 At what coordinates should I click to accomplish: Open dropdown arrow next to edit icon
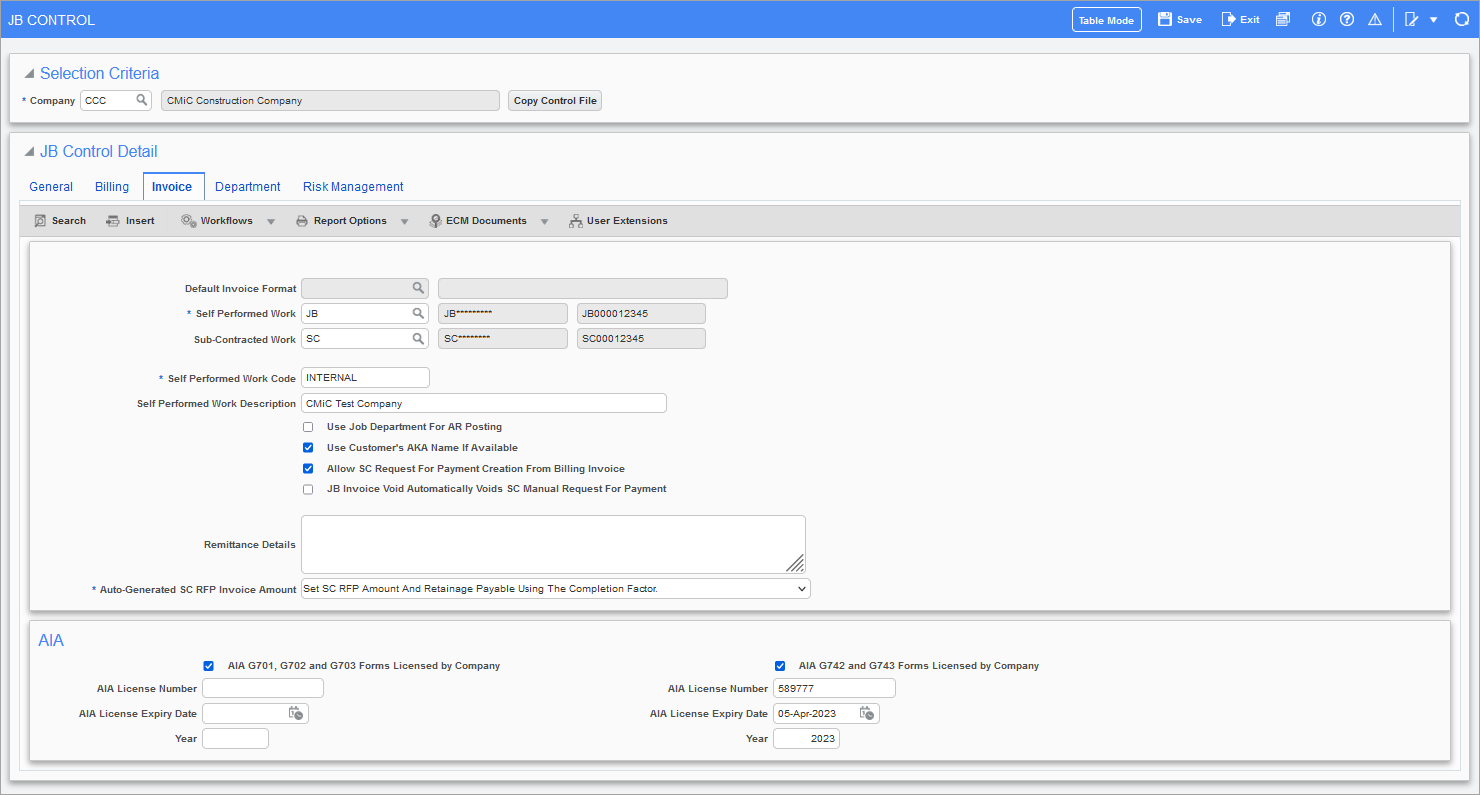coord(1433,20)
